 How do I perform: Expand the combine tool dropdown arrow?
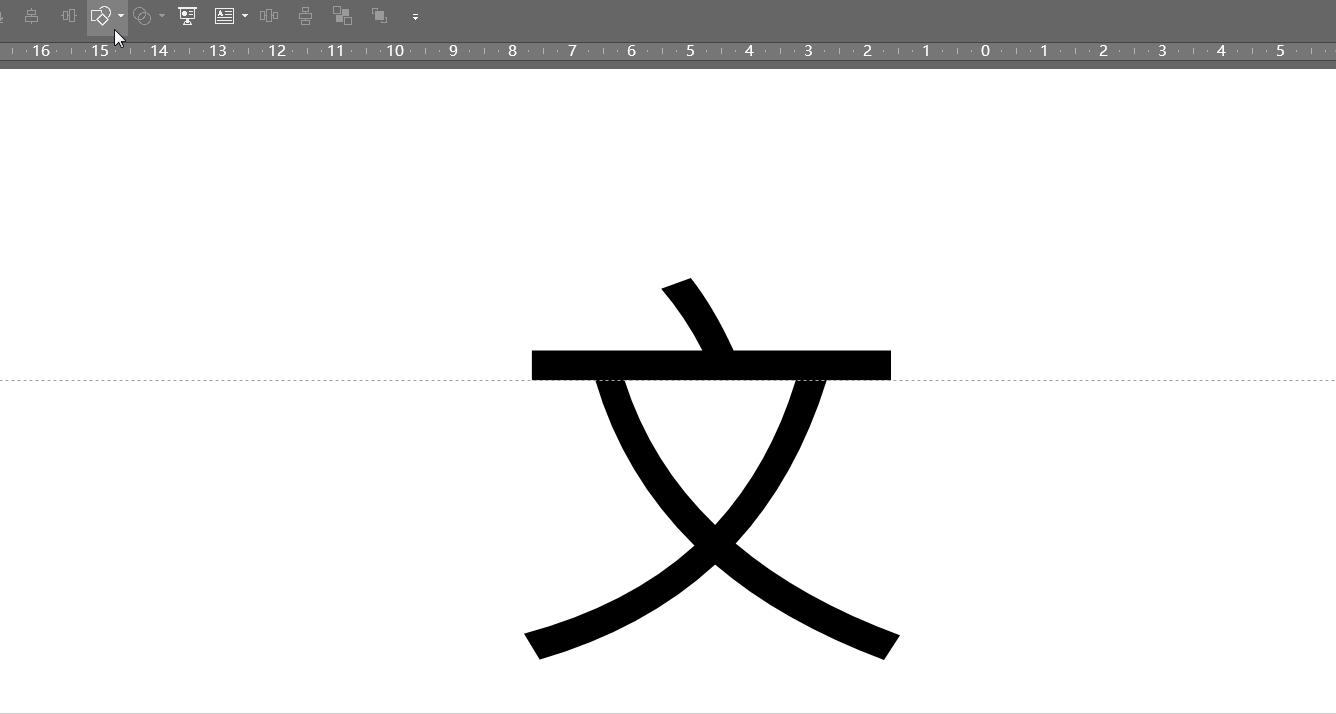[161, 16]
